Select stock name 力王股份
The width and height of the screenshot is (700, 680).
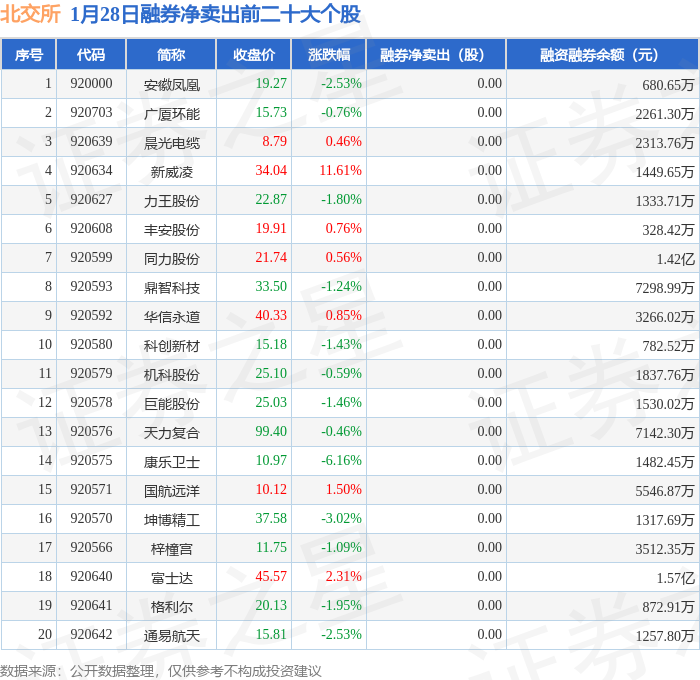[171, 201]
